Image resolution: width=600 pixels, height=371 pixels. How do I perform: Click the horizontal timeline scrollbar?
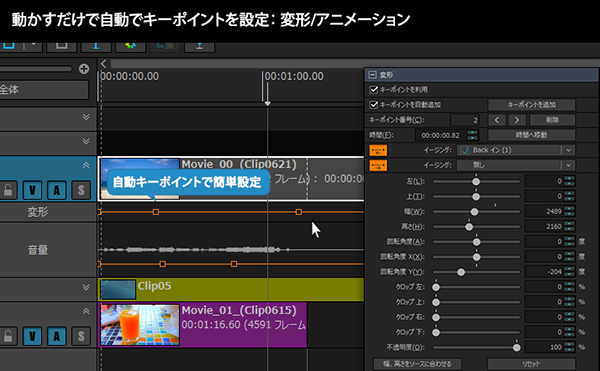(x=354, y=64)
